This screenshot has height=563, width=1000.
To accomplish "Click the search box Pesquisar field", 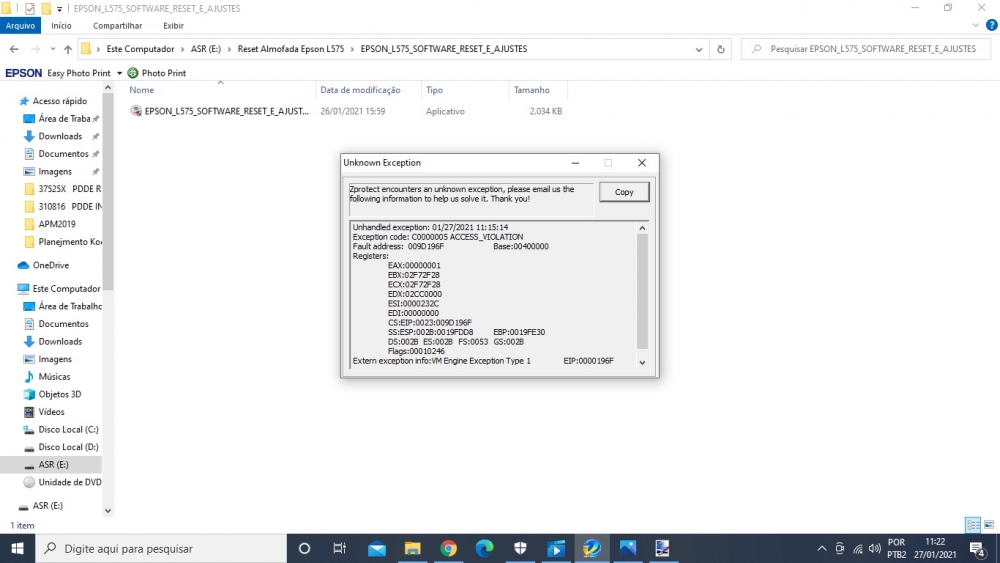I will click(x=867, y=48).
